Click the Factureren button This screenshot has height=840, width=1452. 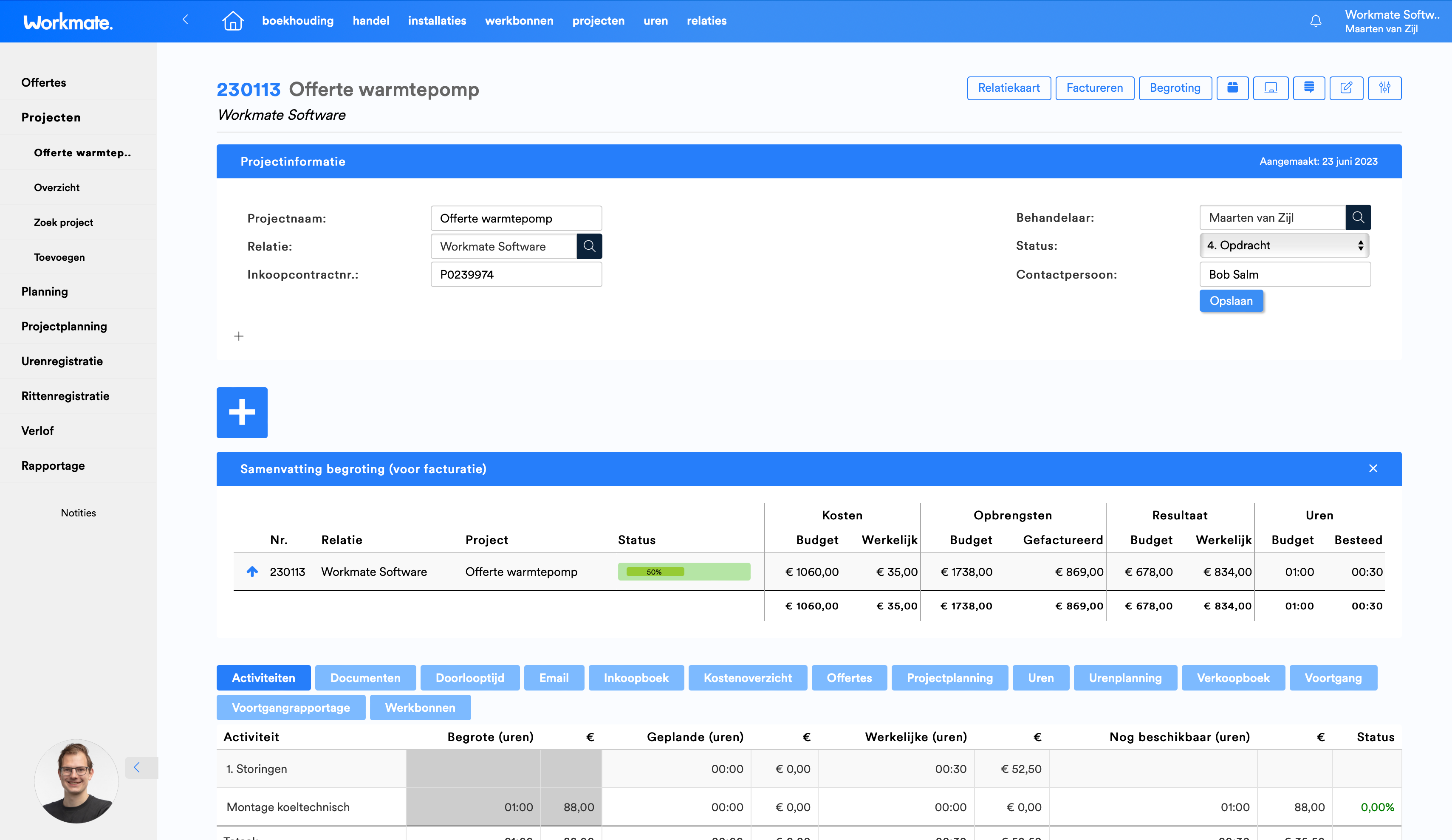[x=1094, y=87]
